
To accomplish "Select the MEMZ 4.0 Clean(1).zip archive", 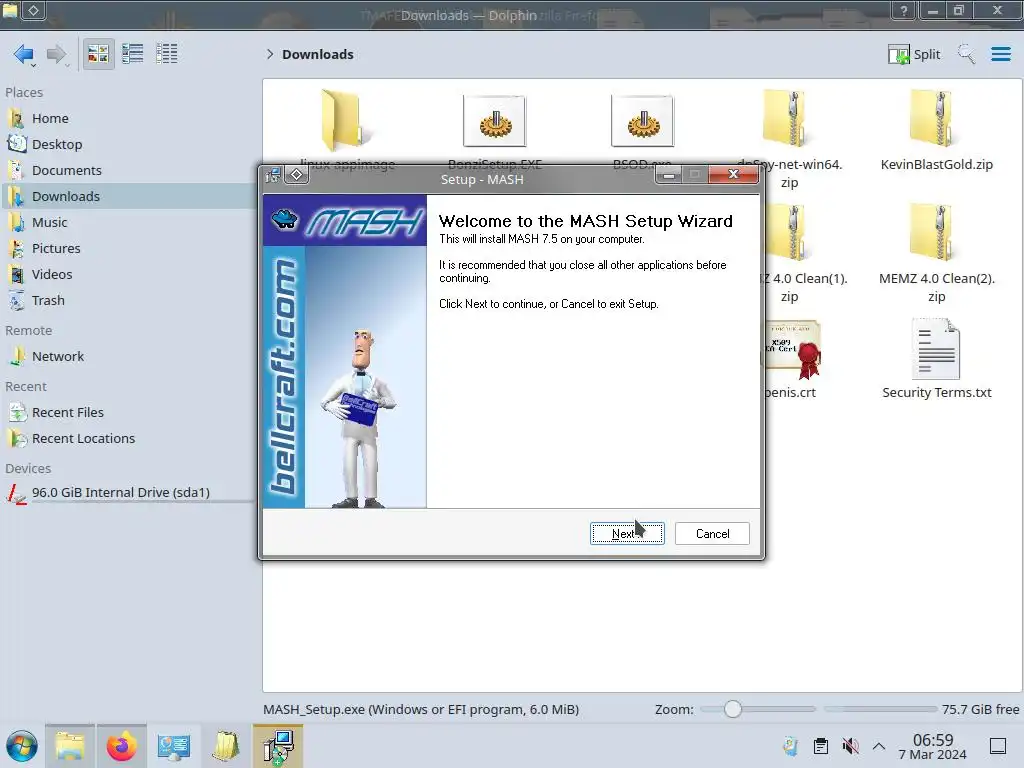I will tap(790, 233).
